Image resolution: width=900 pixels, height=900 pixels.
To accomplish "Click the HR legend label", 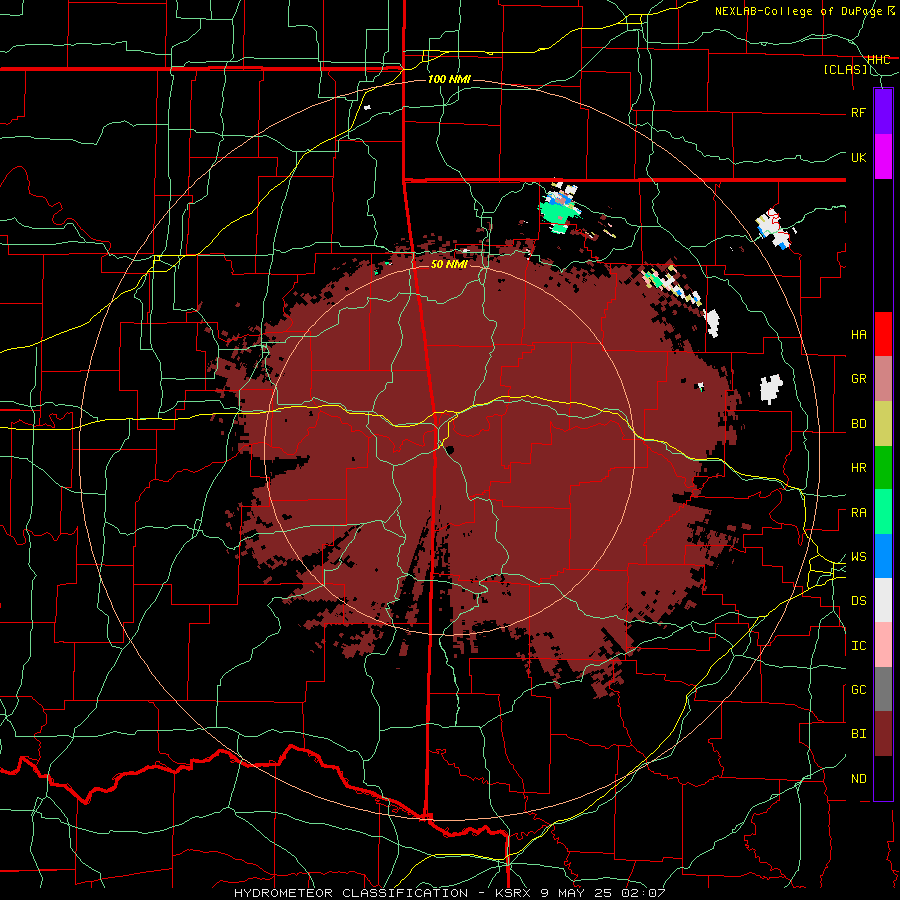I will coord(859,468).
